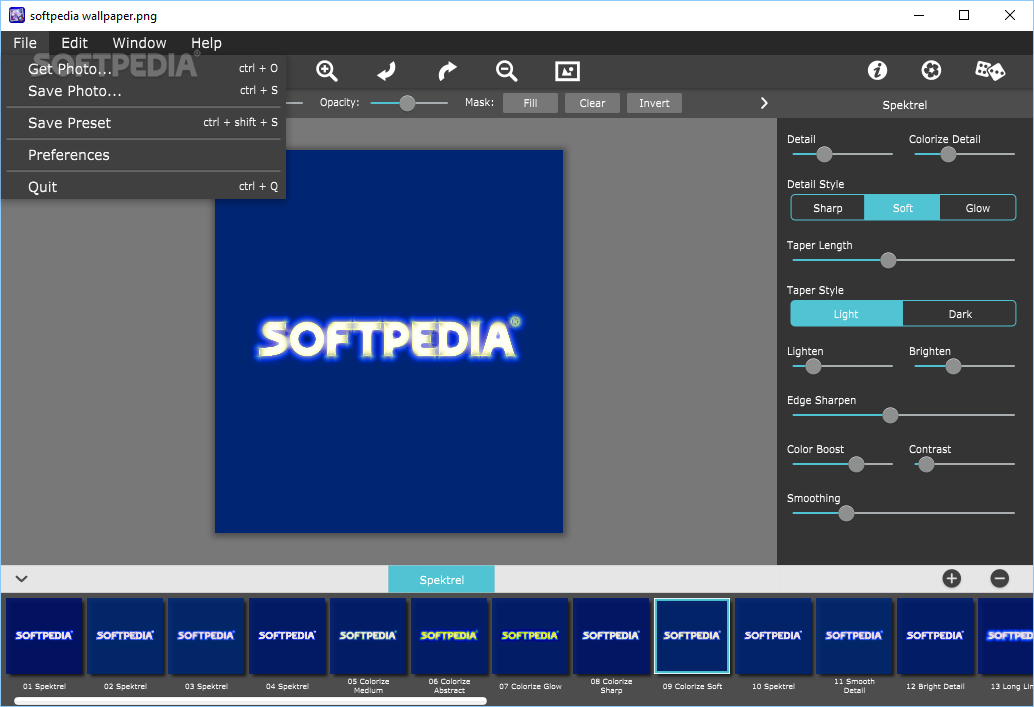Click the presets horizontal scrollbar
The height and width of the screenshot is (707, 1034).
(x=251, y=701)
